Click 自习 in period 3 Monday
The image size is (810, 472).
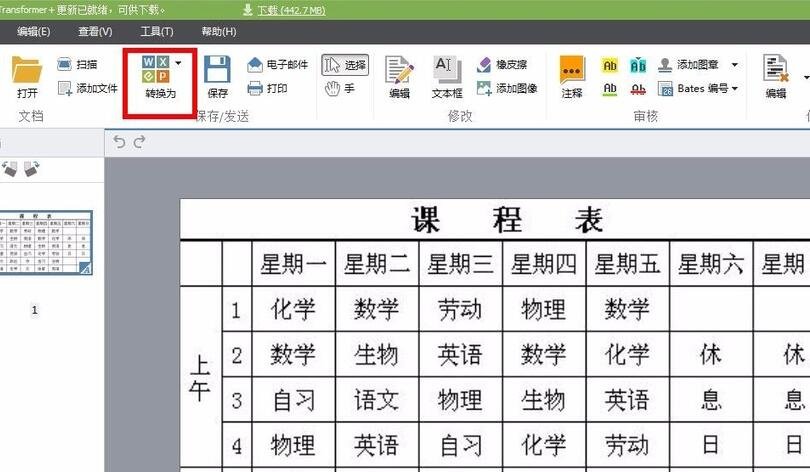[293, 400]
